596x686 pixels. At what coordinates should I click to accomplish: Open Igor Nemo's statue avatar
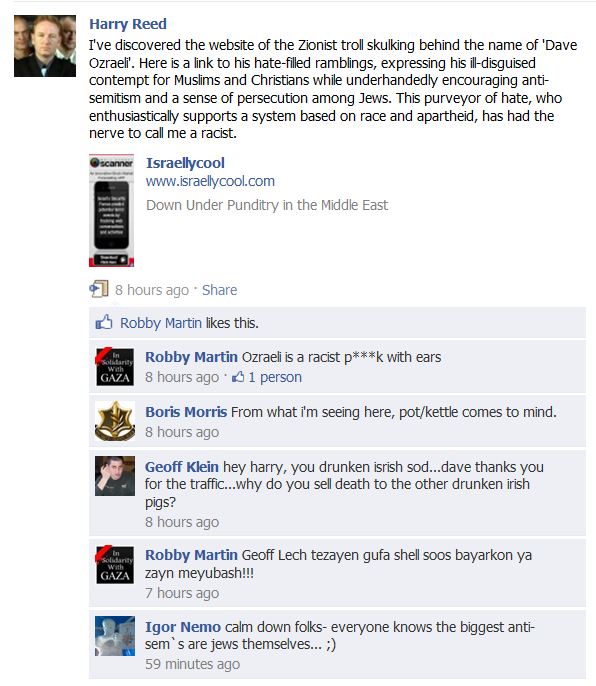click(115, 636)
